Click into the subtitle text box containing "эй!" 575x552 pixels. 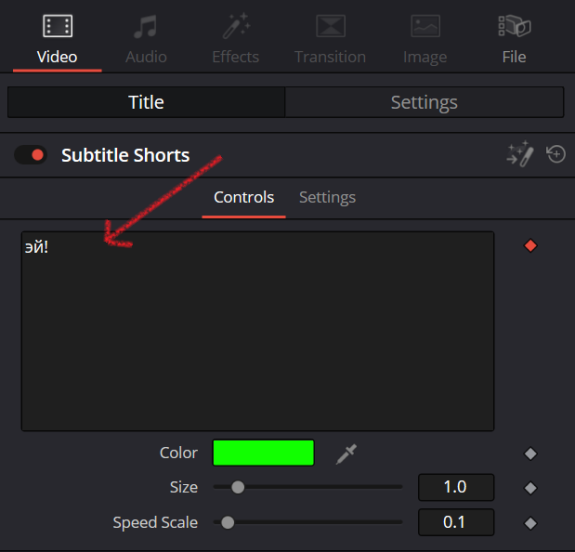(x=258, y=331)
